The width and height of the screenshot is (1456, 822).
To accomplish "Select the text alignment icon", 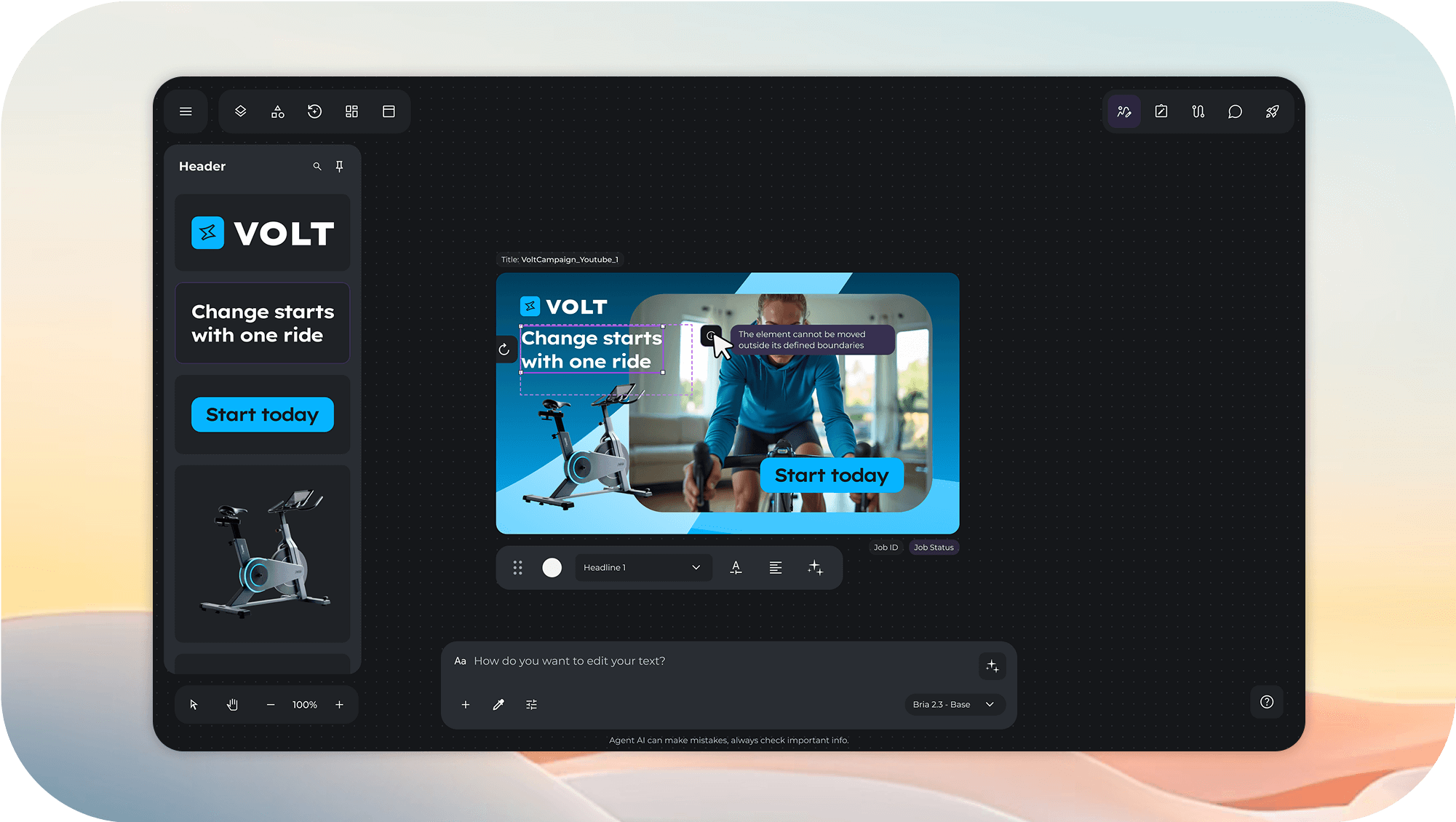I will tap(776, 567).
